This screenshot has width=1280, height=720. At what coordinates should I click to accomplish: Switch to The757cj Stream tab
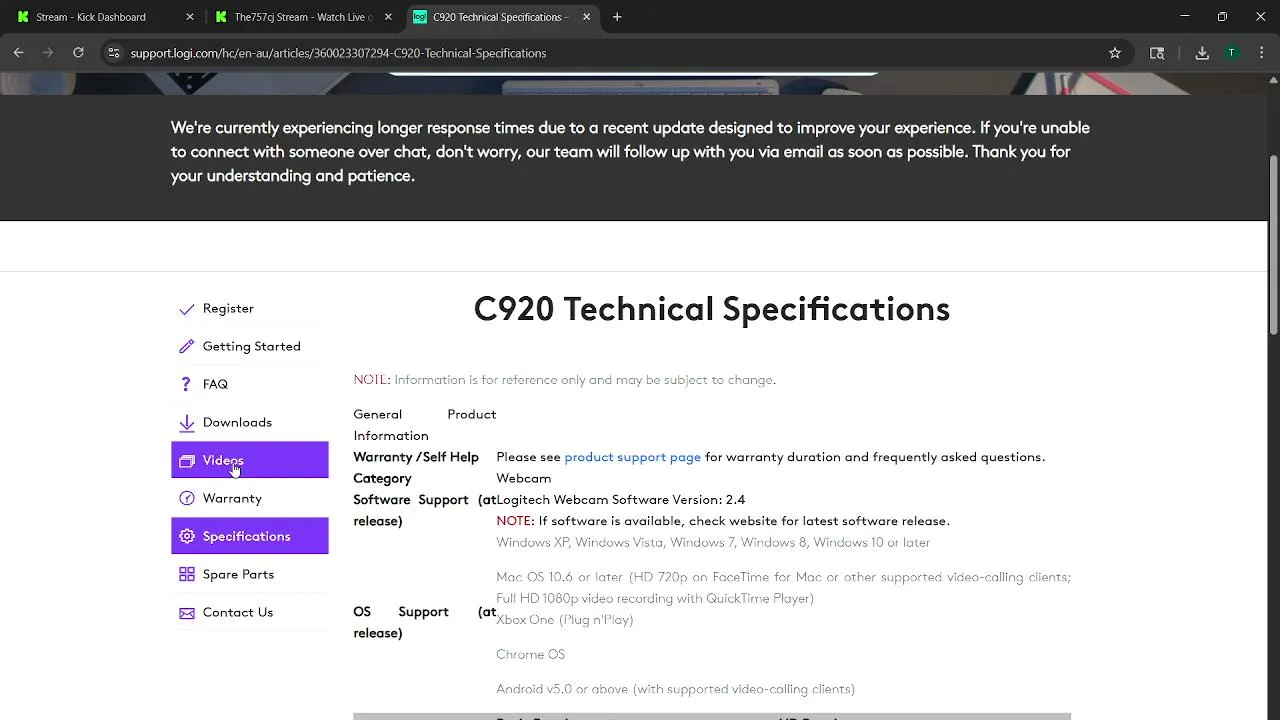[304, 17]
